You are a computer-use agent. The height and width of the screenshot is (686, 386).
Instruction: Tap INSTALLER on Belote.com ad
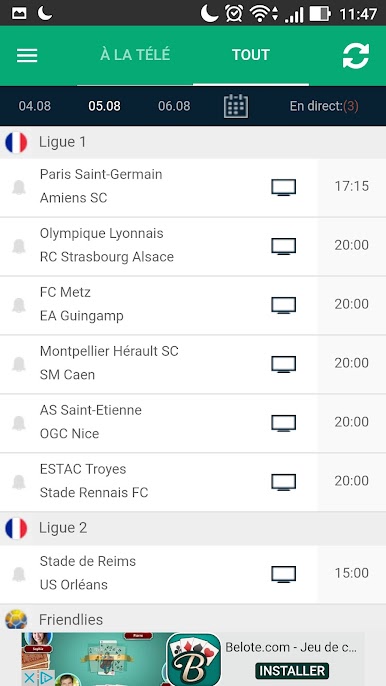click(292, 671)
